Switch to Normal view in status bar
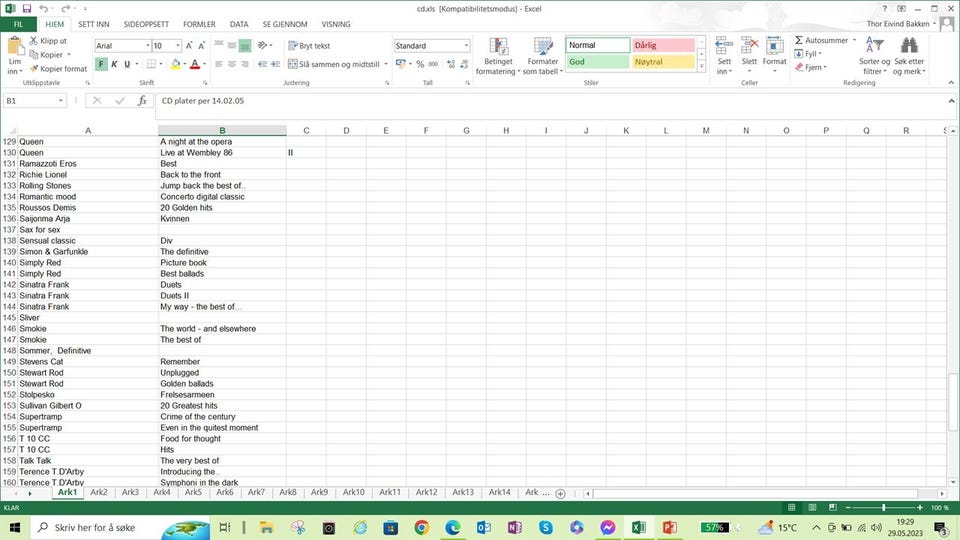Image resolution: width=960 pixels, height=540 pixels. pyautogui.click(x=791, y=508)
